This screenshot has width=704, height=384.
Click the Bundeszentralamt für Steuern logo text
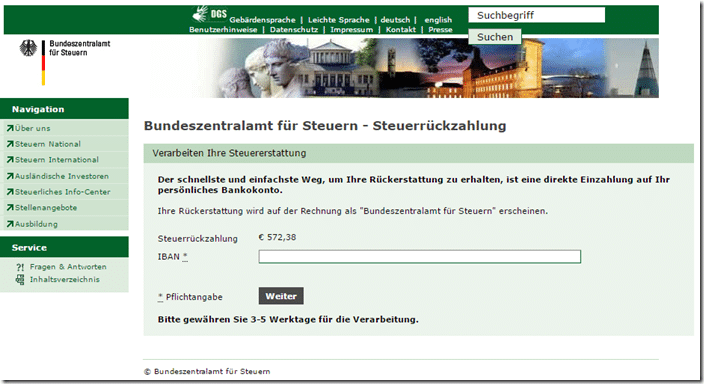tap(79, 48)
